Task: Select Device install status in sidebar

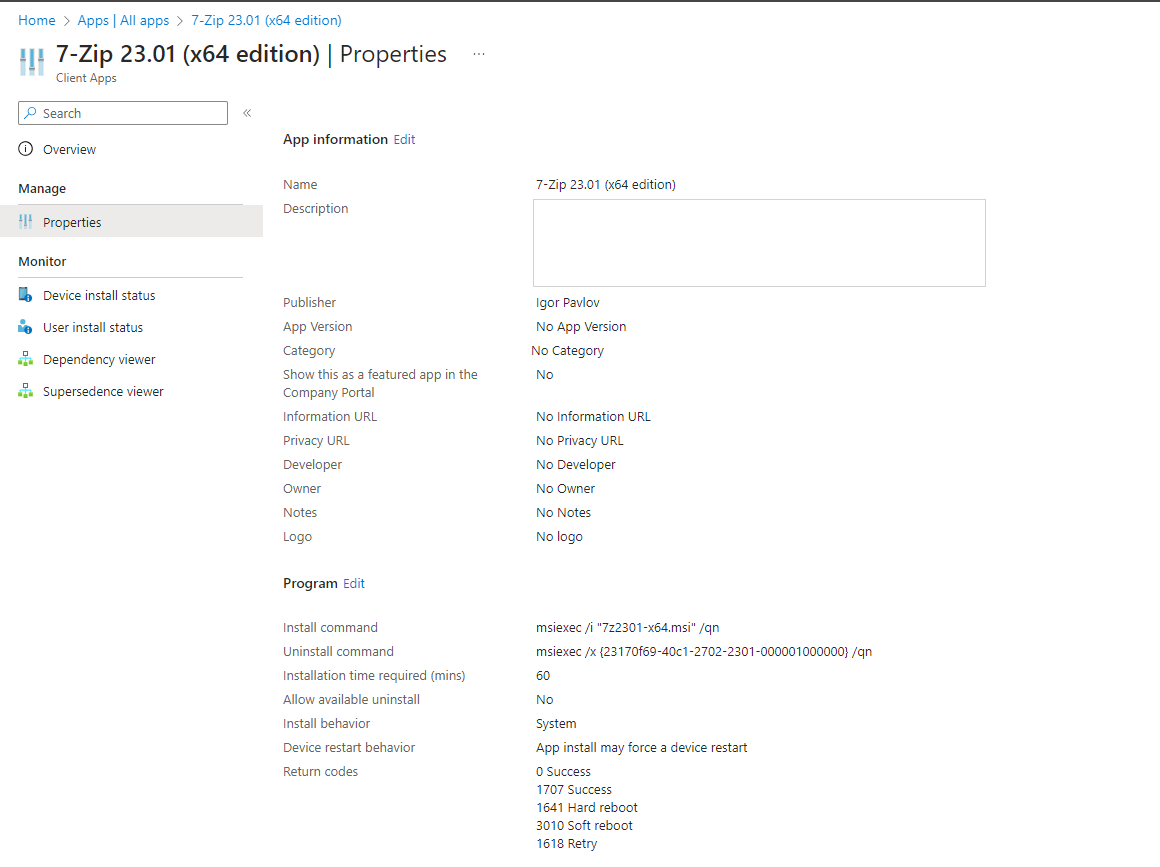Action: pyautogui.click(x=99, y=295)
